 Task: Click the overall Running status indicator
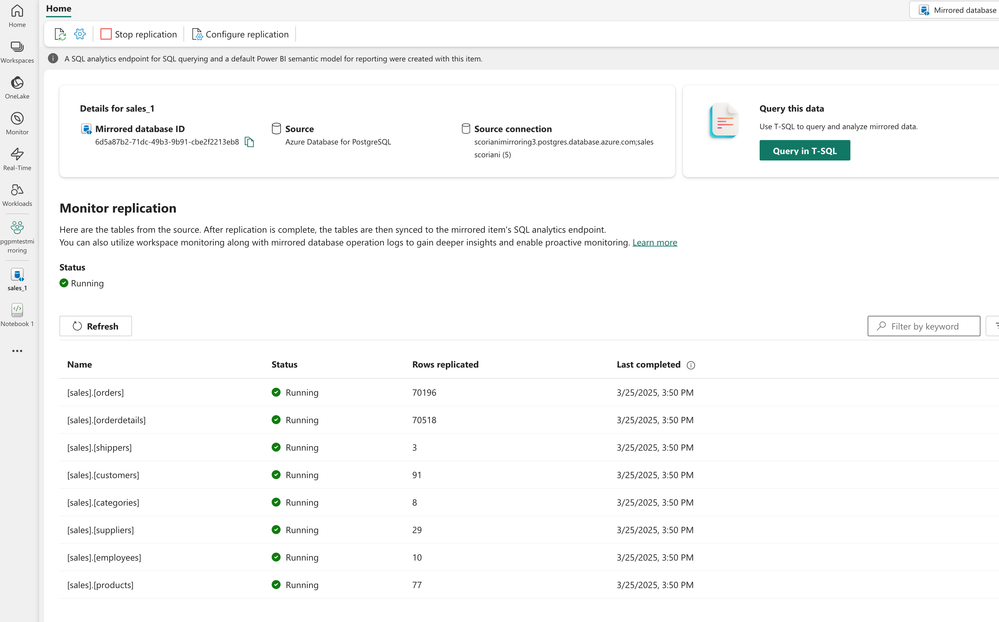click(82, 283)
